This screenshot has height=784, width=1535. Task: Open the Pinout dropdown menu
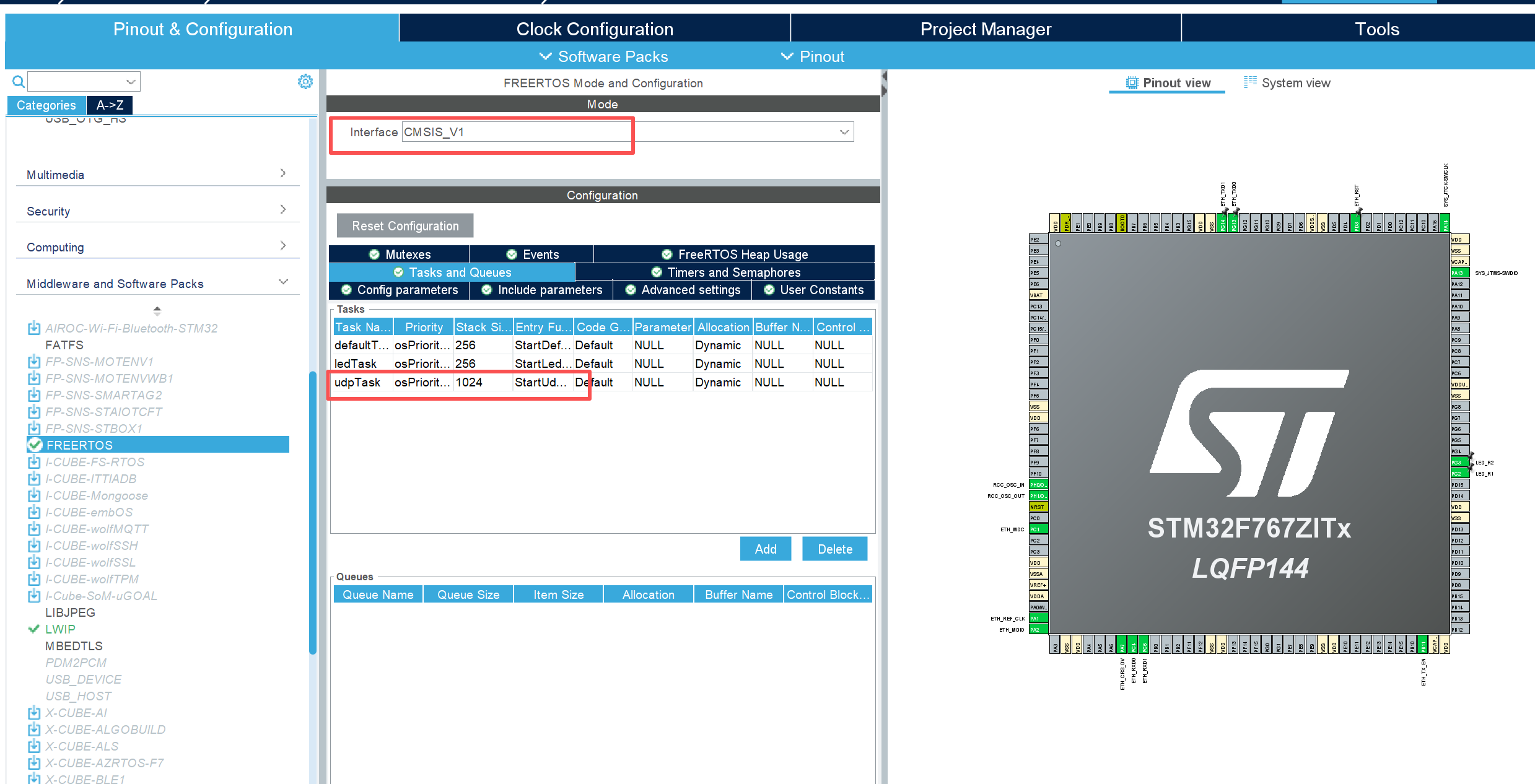click(x=812, y=56)
